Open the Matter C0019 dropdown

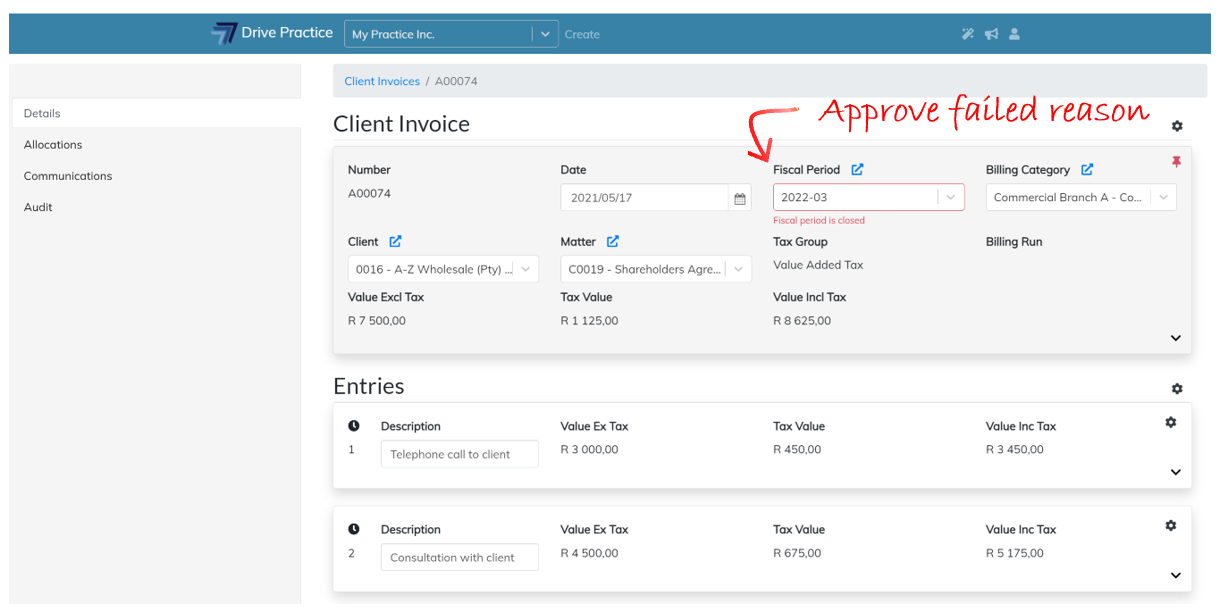(738, 269)
